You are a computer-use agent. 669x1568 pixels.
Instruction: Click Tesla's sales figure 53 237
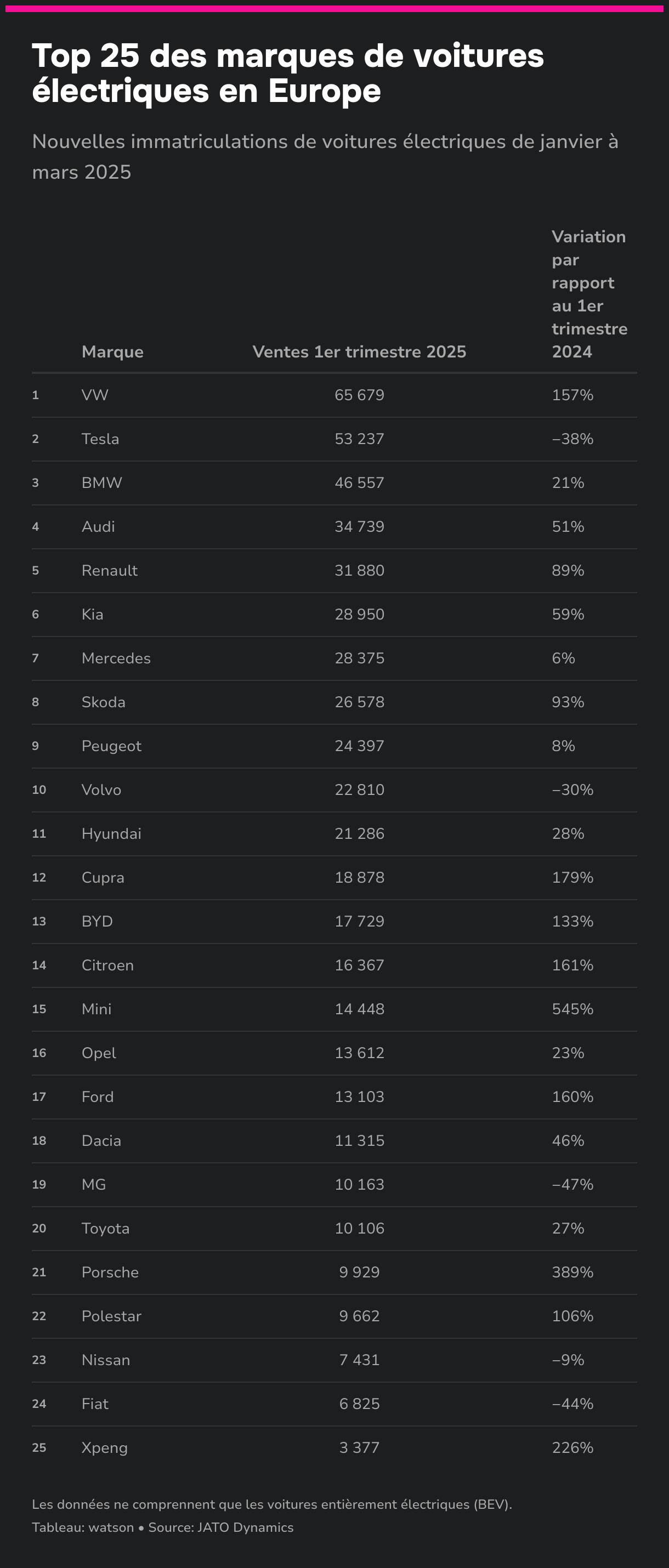coord(359,439)
